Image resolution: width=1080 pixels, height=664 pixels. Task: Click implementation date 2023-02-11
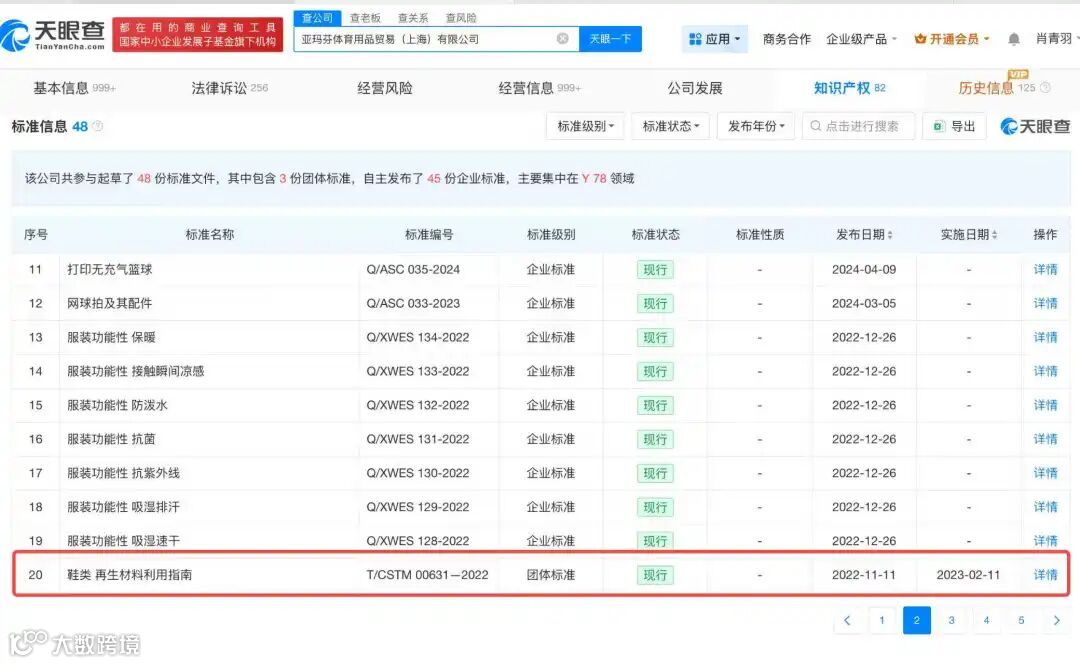pos(968,574)
